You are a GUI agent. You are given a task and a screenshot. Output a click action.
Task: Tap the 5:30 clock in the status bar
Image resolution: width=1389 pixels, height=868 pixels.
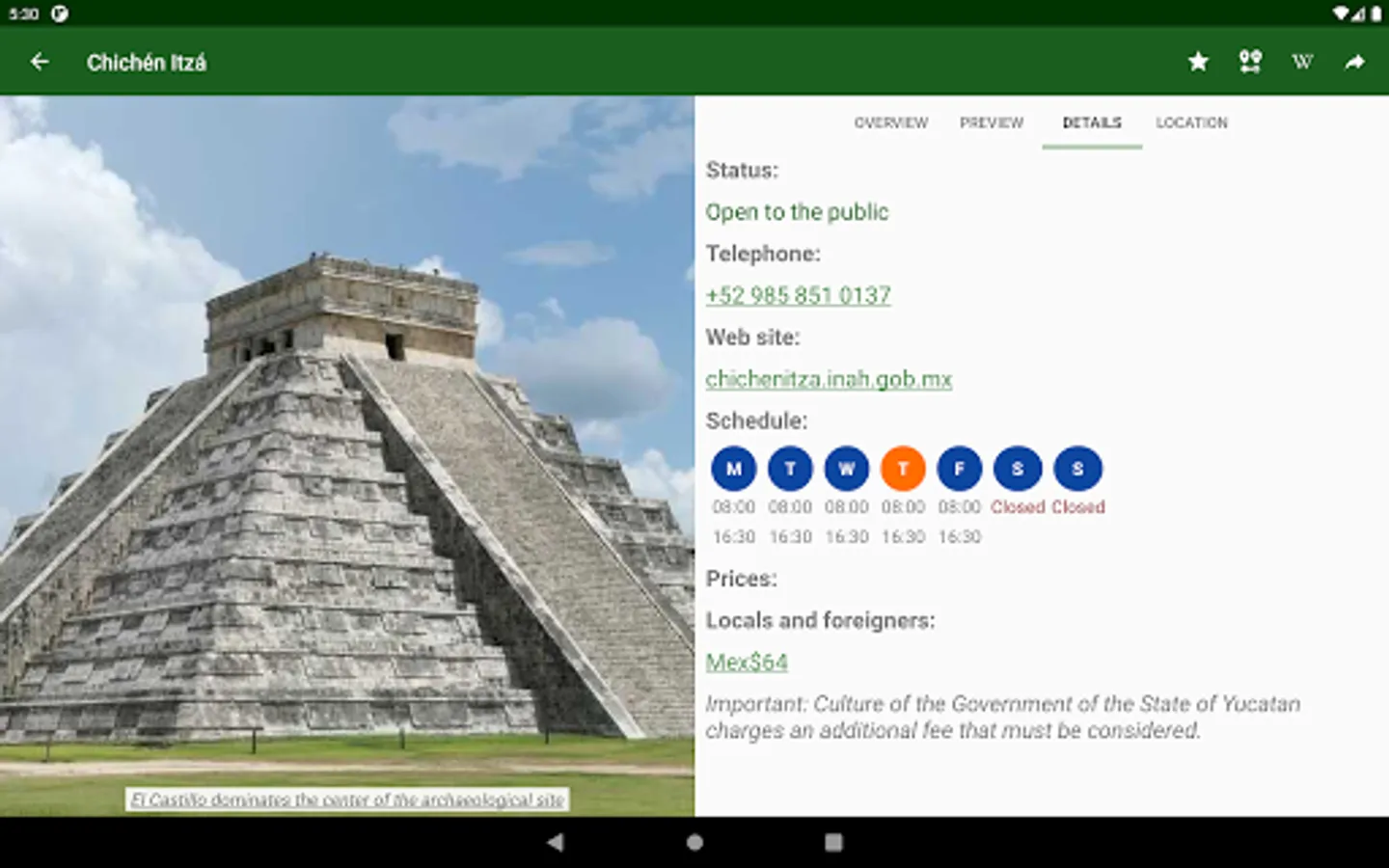click(24, 14)
